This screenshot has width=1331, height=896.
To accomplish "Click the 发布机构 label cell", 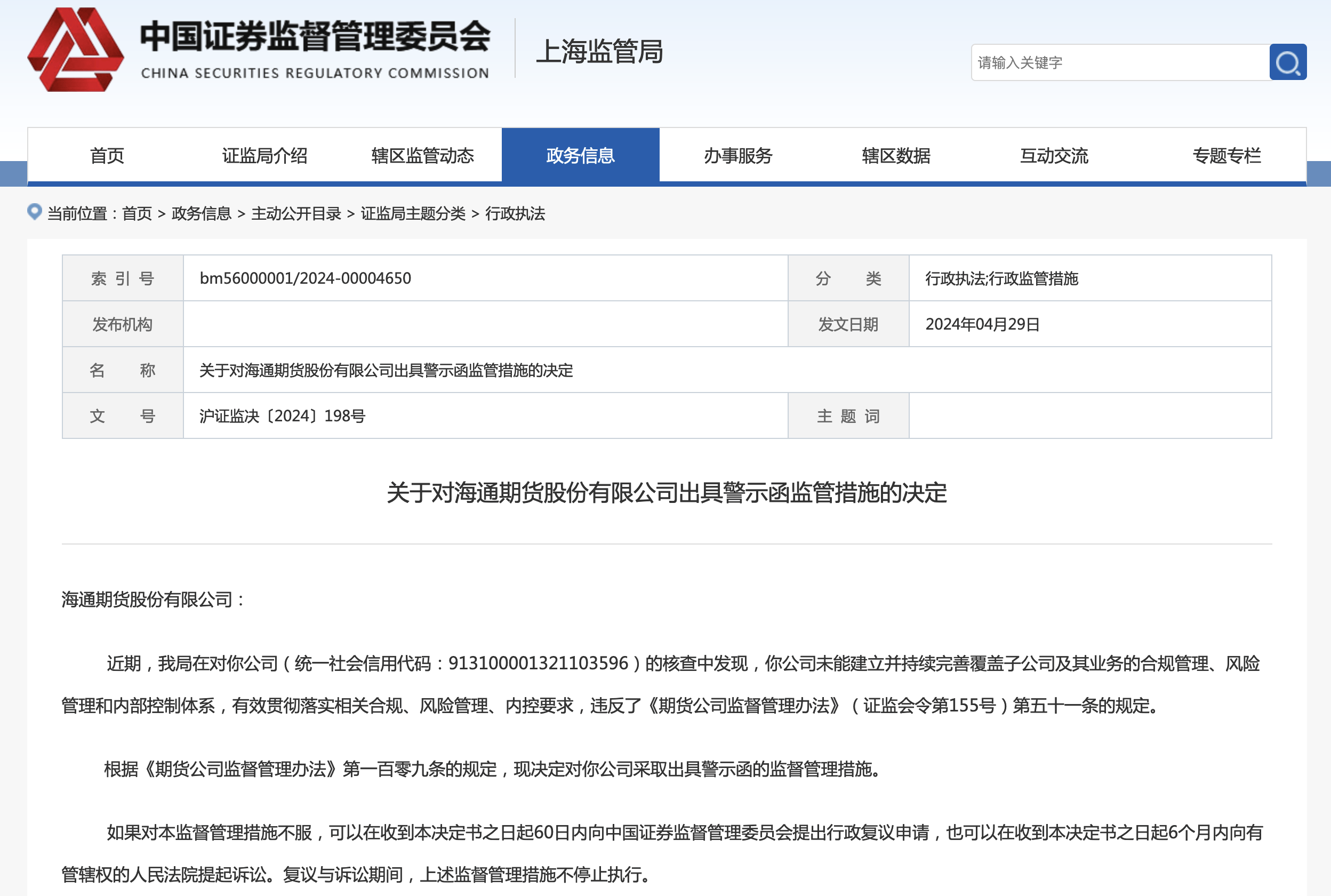I will [x=123, y=324].
